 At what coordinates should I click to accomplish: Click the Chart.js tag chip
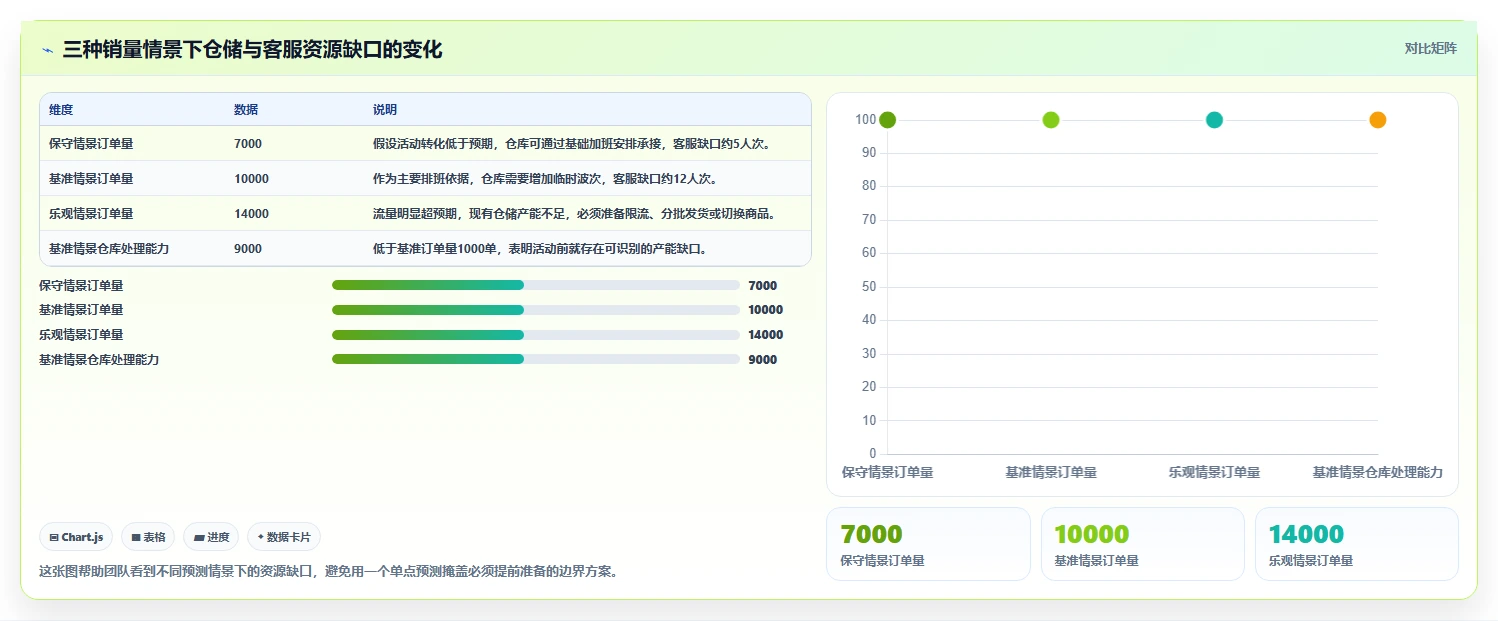tap(76, 537)
